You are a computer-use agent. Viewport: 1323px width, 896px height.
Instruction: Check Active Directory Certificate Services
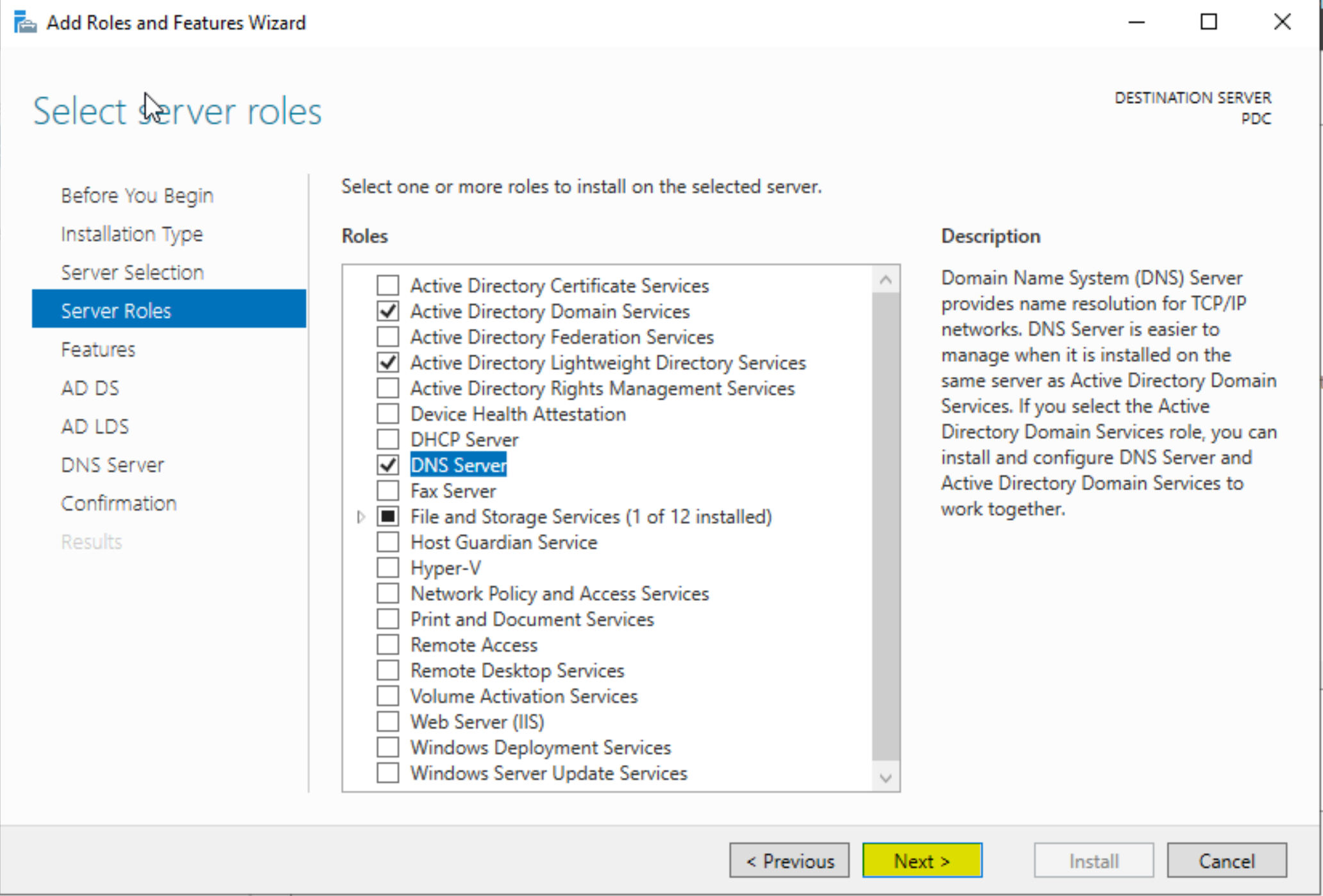pos(388,285)
